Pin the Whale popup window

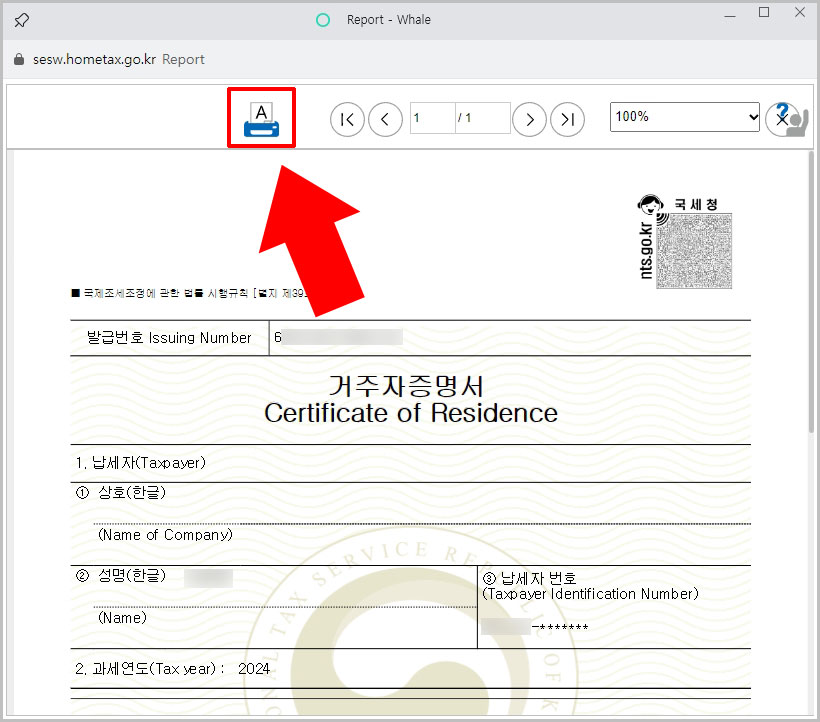[x=21, y=20]
